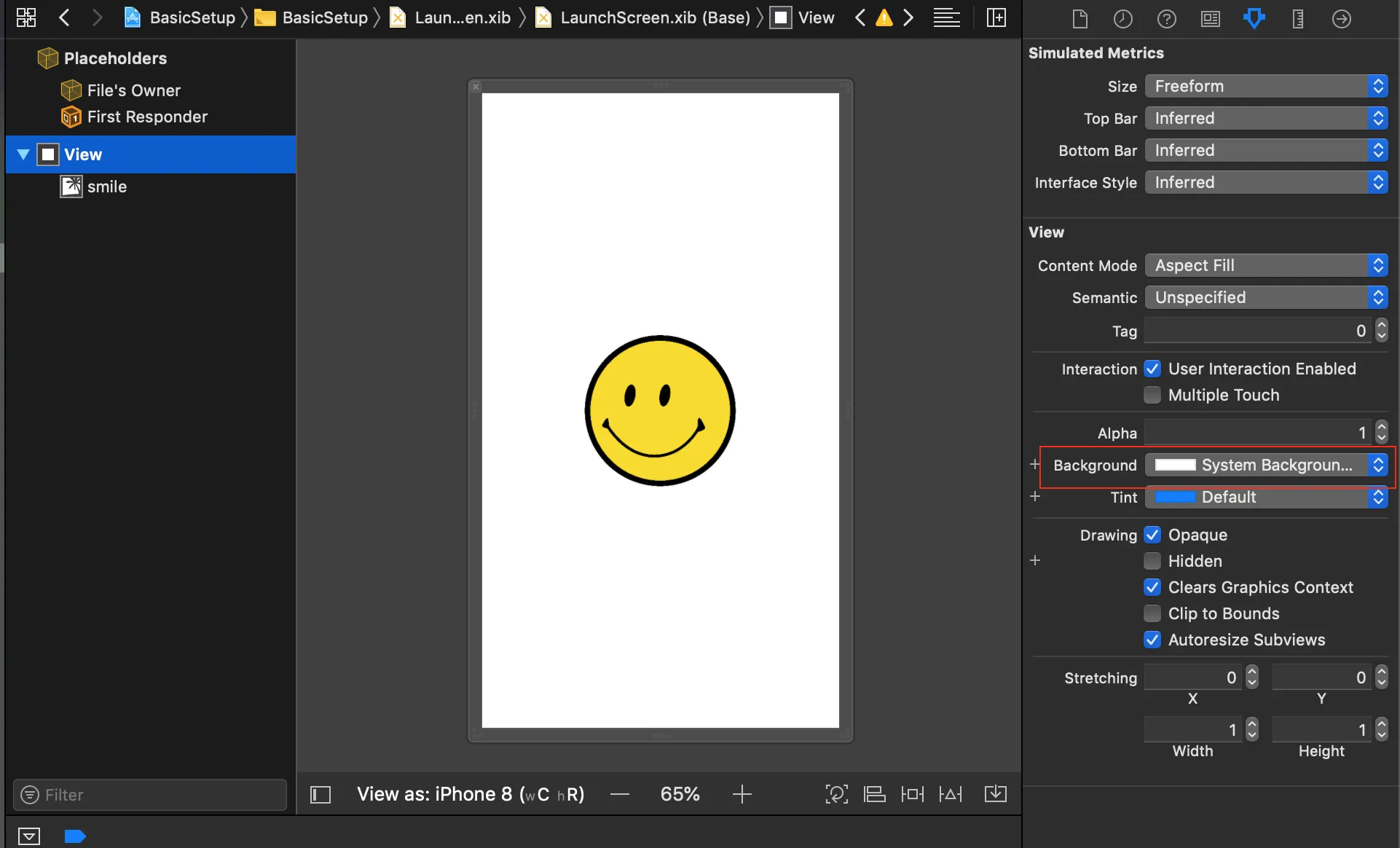Image resolution: width=1400 pixels, height=848 pixels.
Task: Open the Size Freeform dropdown
Action: [1266, 86]
